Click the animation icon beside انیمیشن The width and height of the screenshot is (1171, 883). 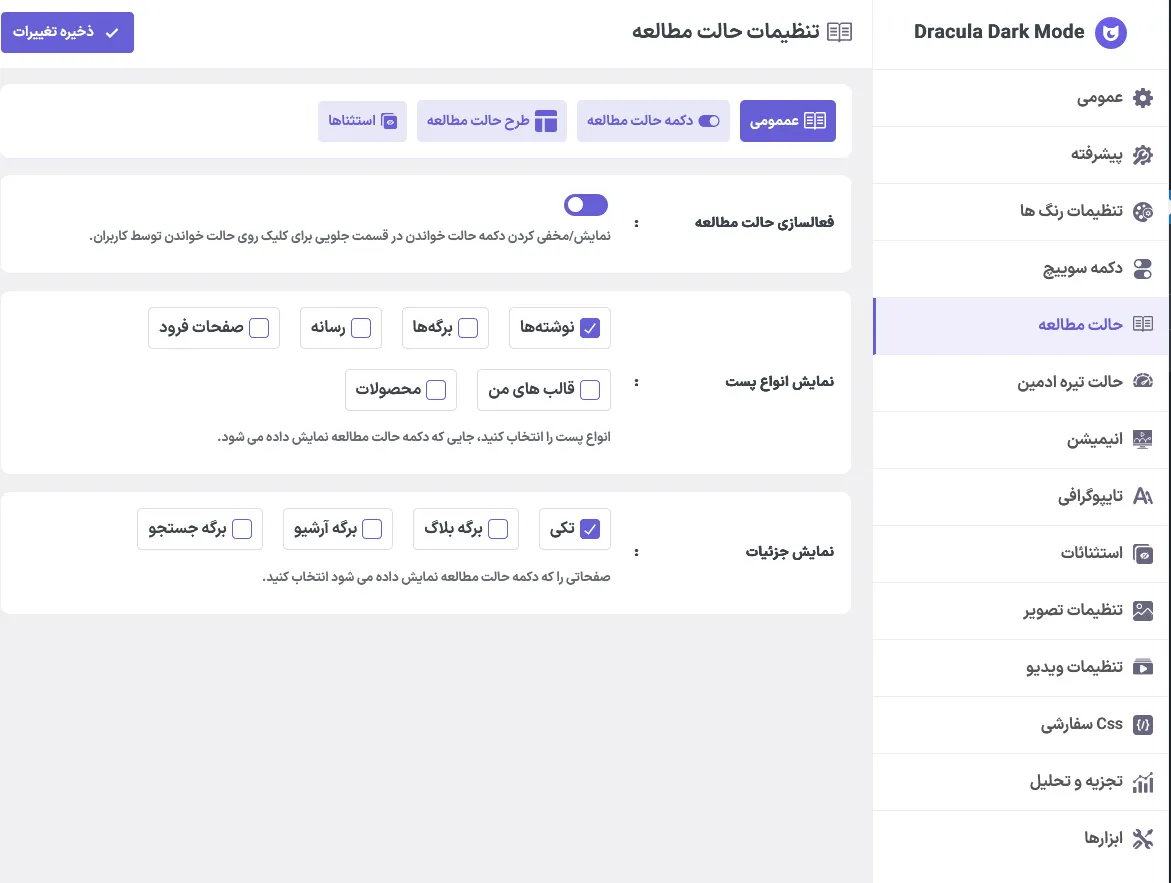click(x=1143, y=439)
